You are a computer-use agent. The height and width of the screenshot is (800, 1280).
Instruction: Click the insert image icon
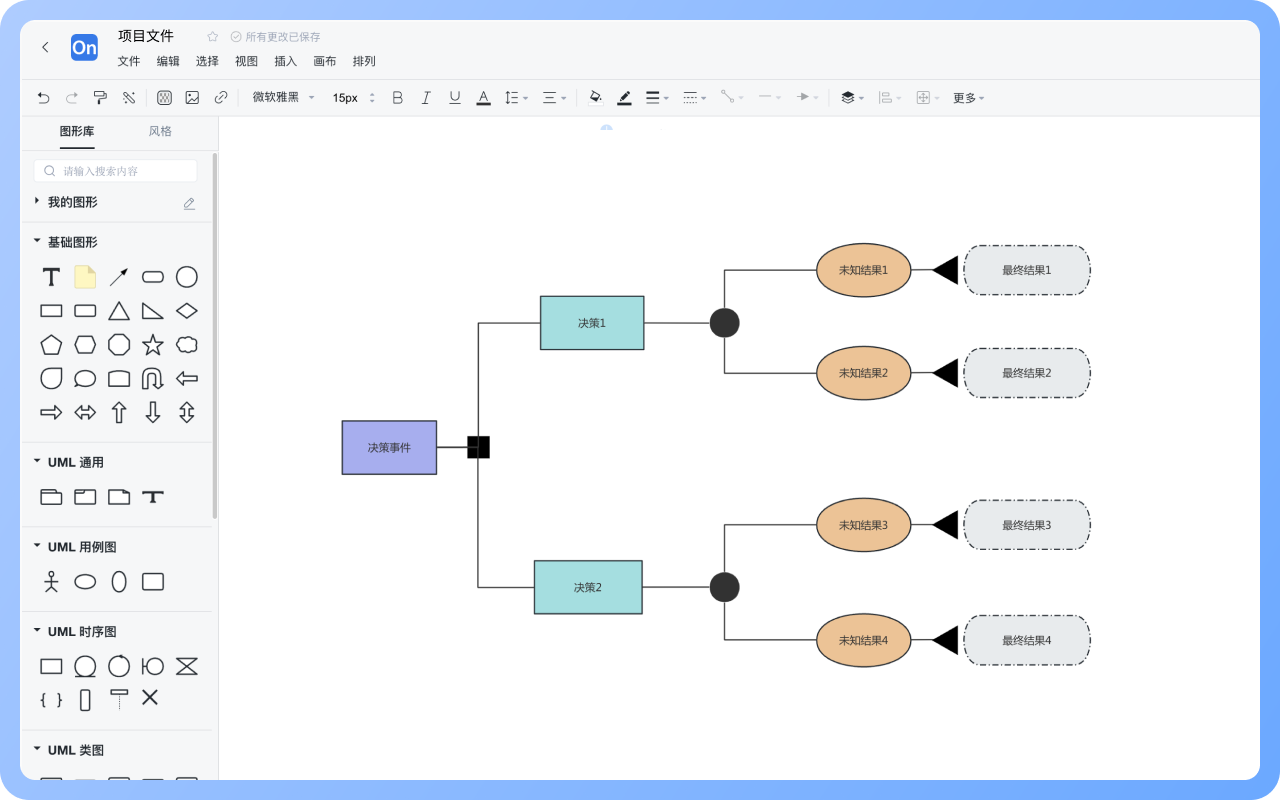coord(192,98)
